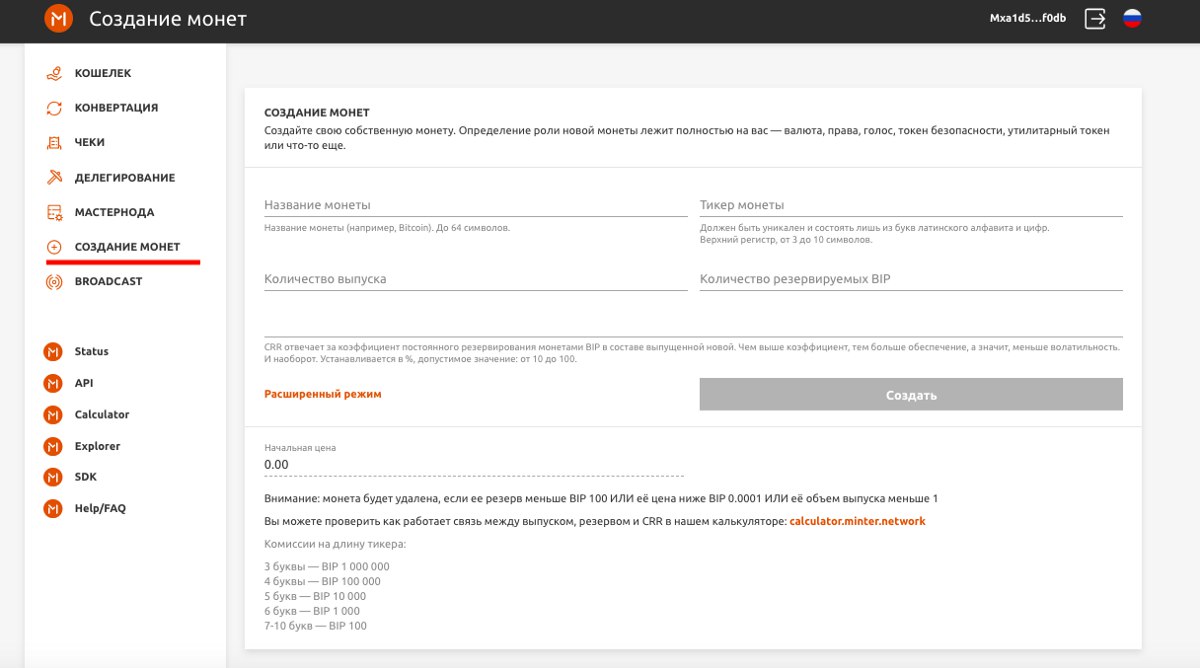Click the conversion arrows icon

coord(54,108)
